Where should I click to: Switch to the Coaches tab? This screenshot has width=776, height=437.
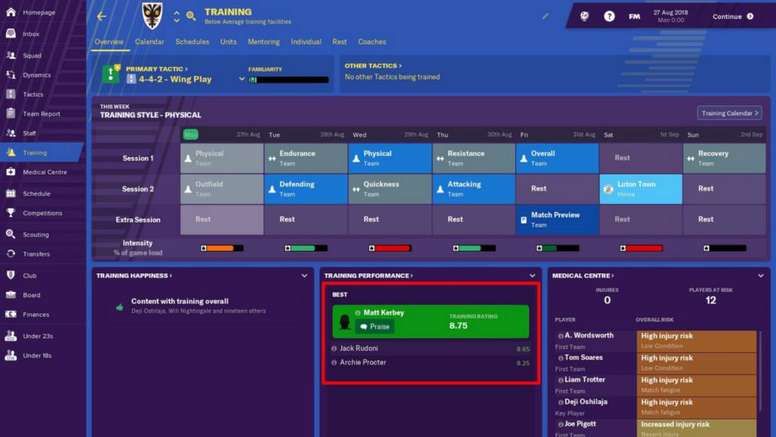coord(372,42)
